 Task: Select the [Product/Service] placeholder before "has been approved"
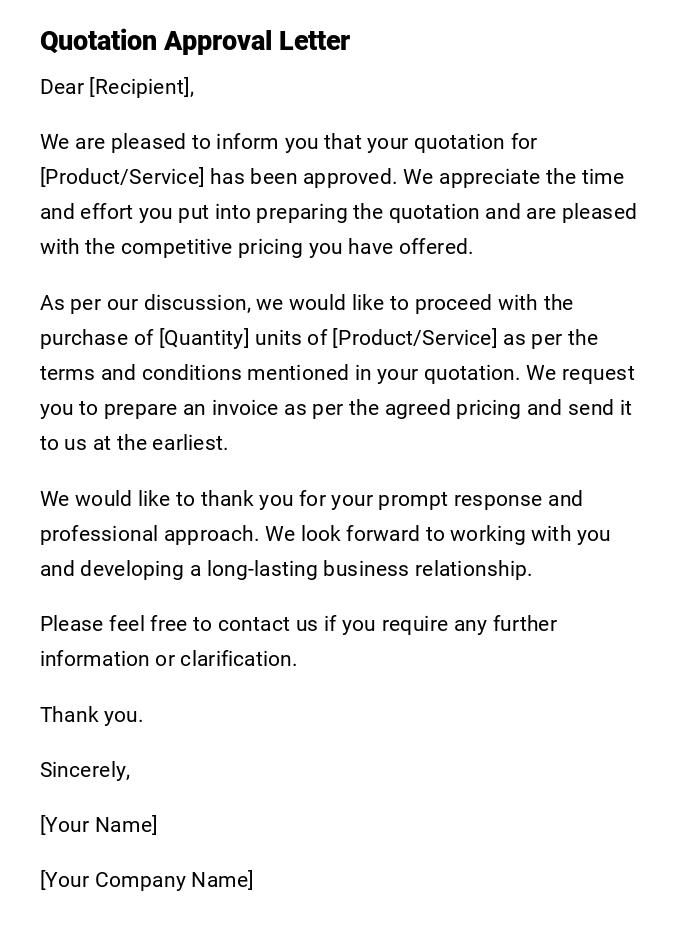[x=122, y=178]
